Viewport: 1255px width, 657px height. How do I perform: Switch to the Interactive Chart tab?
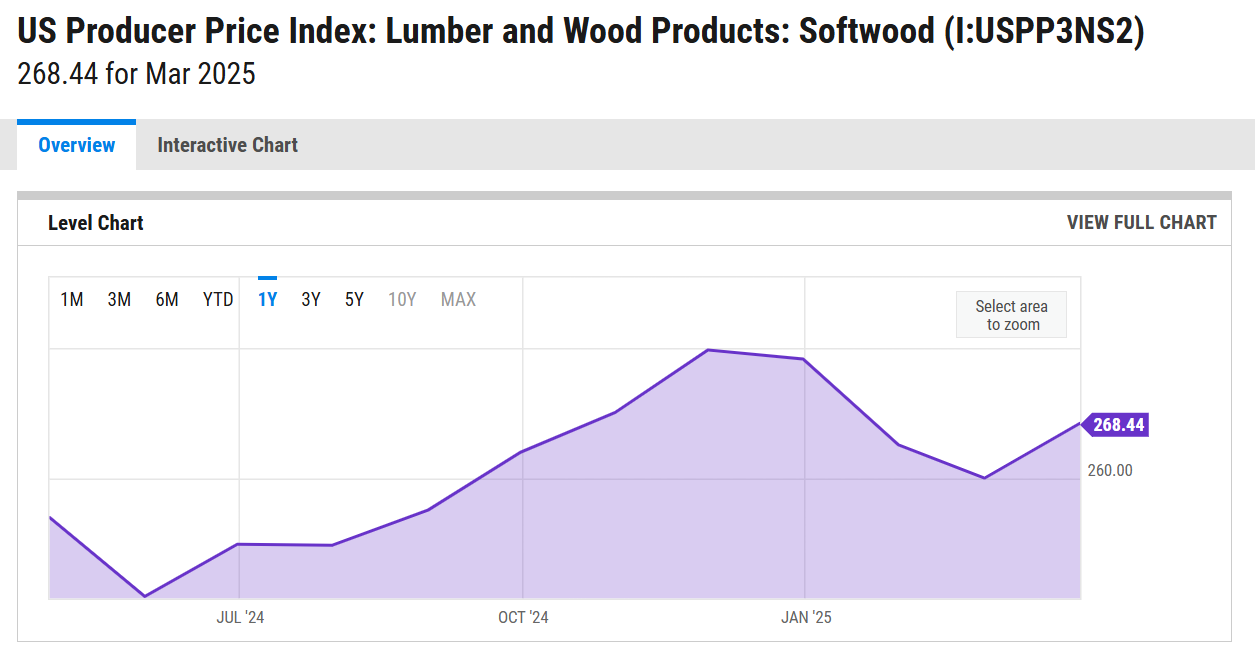(x=227, y=145)
